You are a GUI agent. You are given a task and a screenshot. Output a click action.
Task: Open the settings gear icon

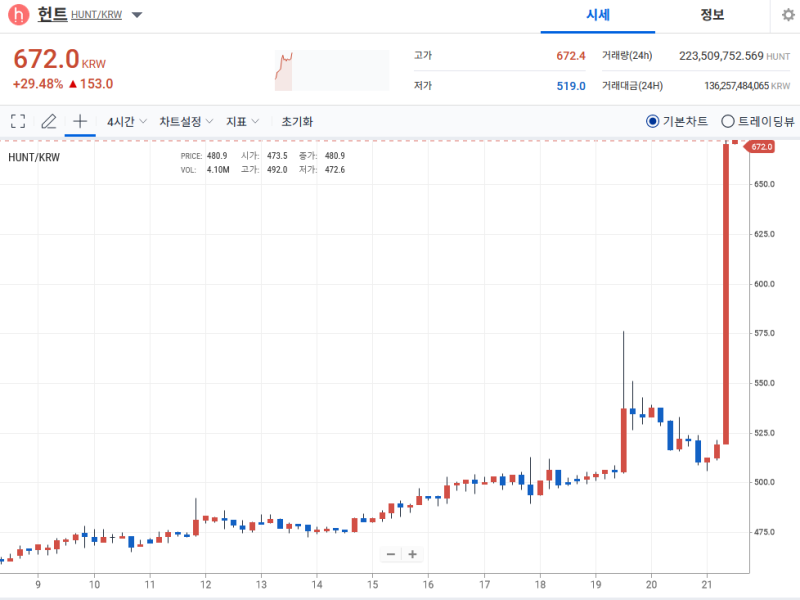click(788, 15)
